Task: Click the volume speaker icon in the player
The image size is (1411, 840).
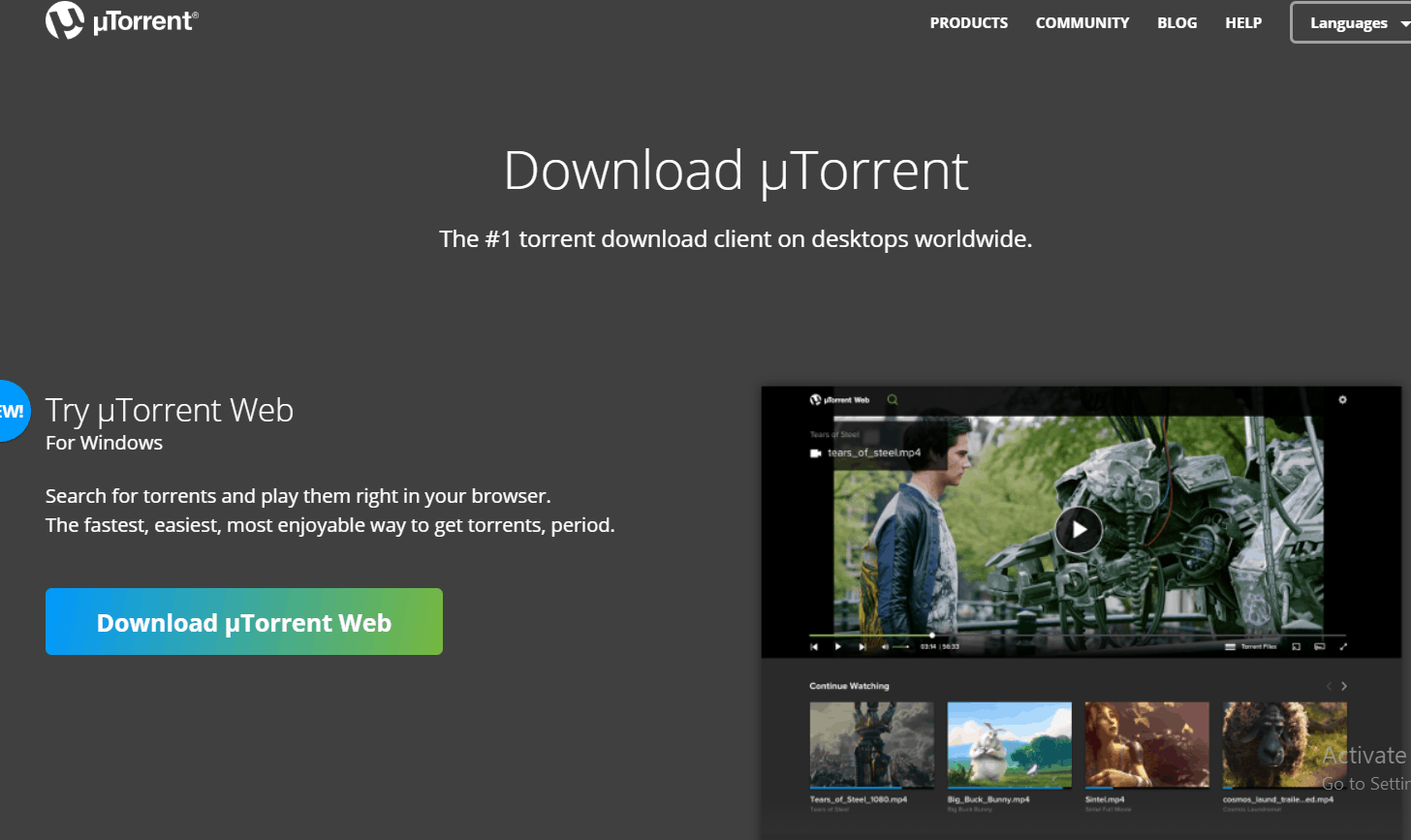Action: [x=885, y=646]
